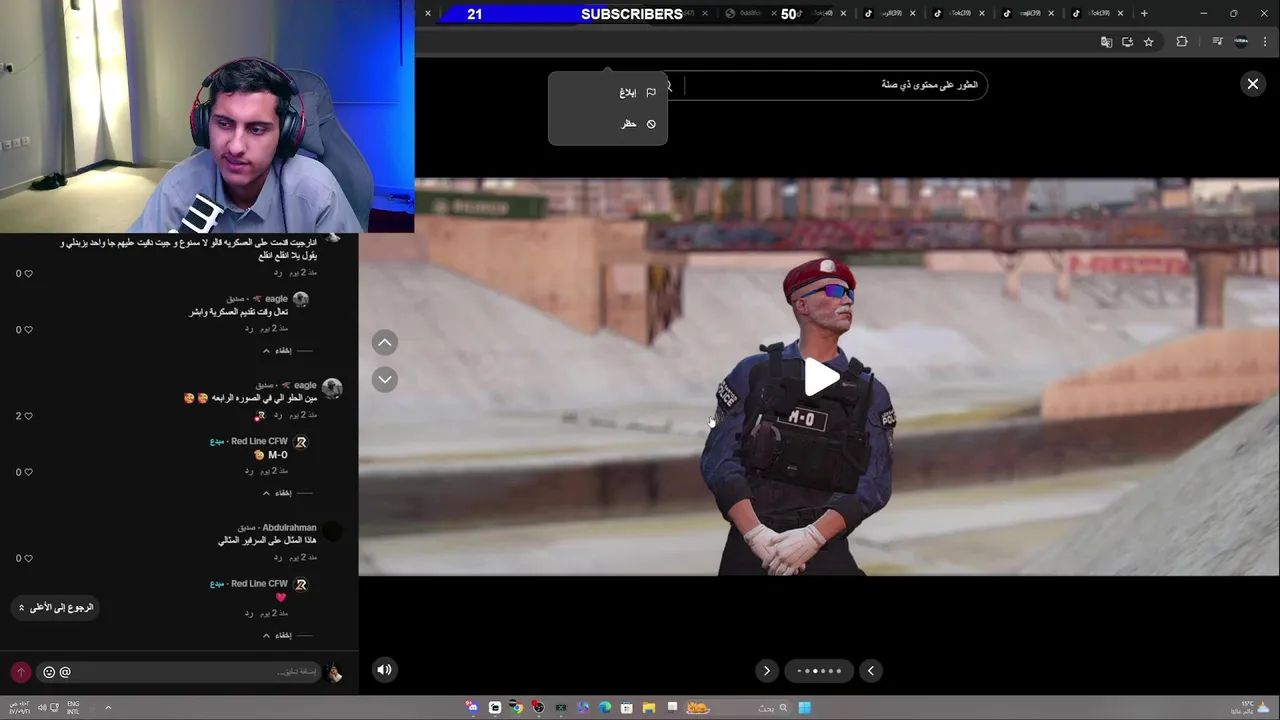Click Red Line CFW's avatar beside the M-0 reply
1280x720 pixels.
point(300,442)
